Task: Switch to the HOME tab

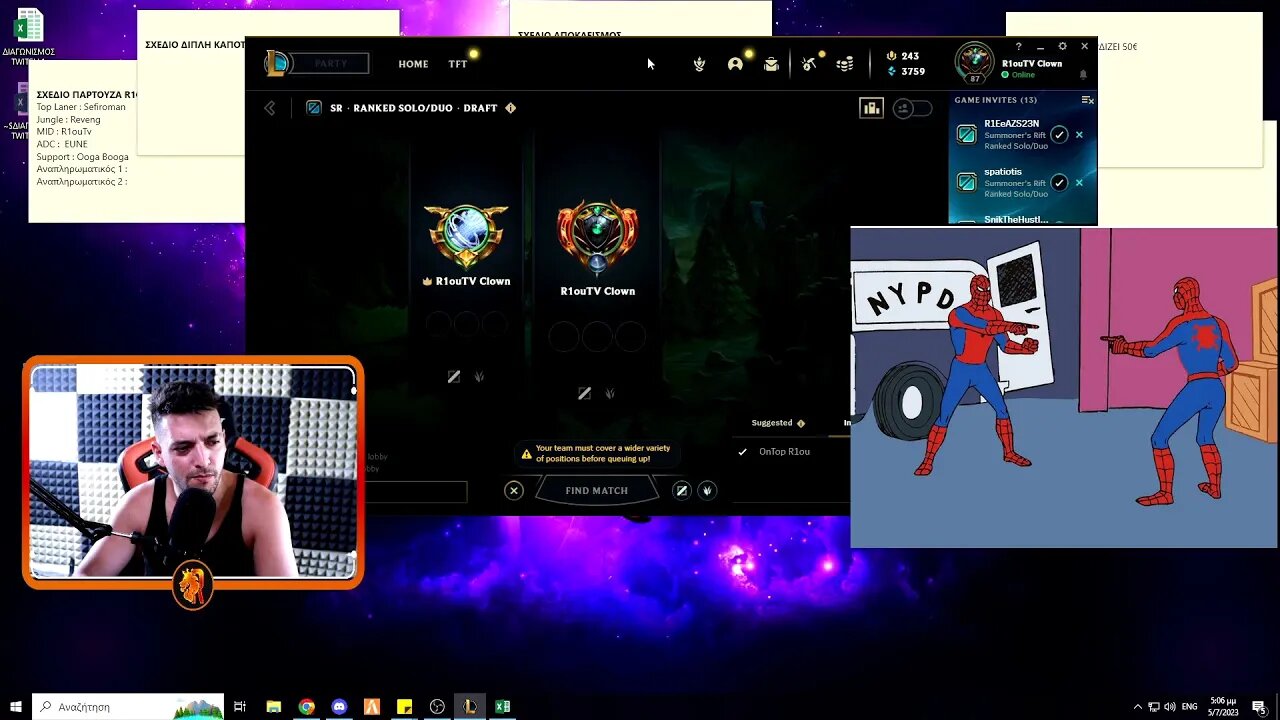Action: pyautogui.click(x=413, y=64)
